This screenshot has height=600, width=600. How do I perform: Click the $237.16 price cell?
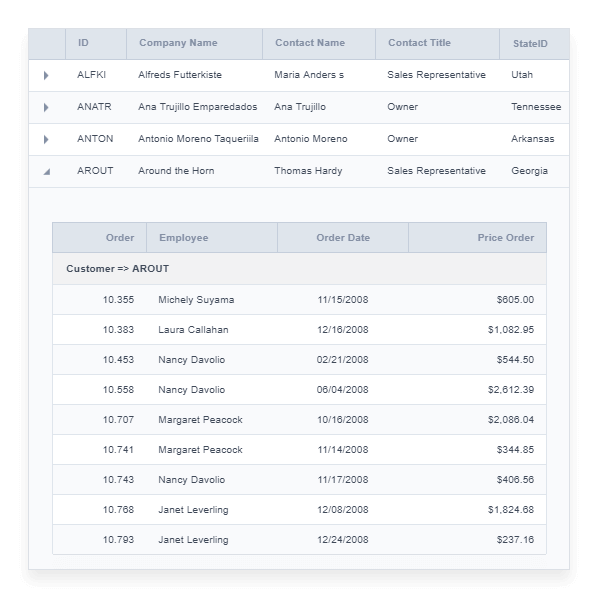pyautogui.click(x=478, y=540)
